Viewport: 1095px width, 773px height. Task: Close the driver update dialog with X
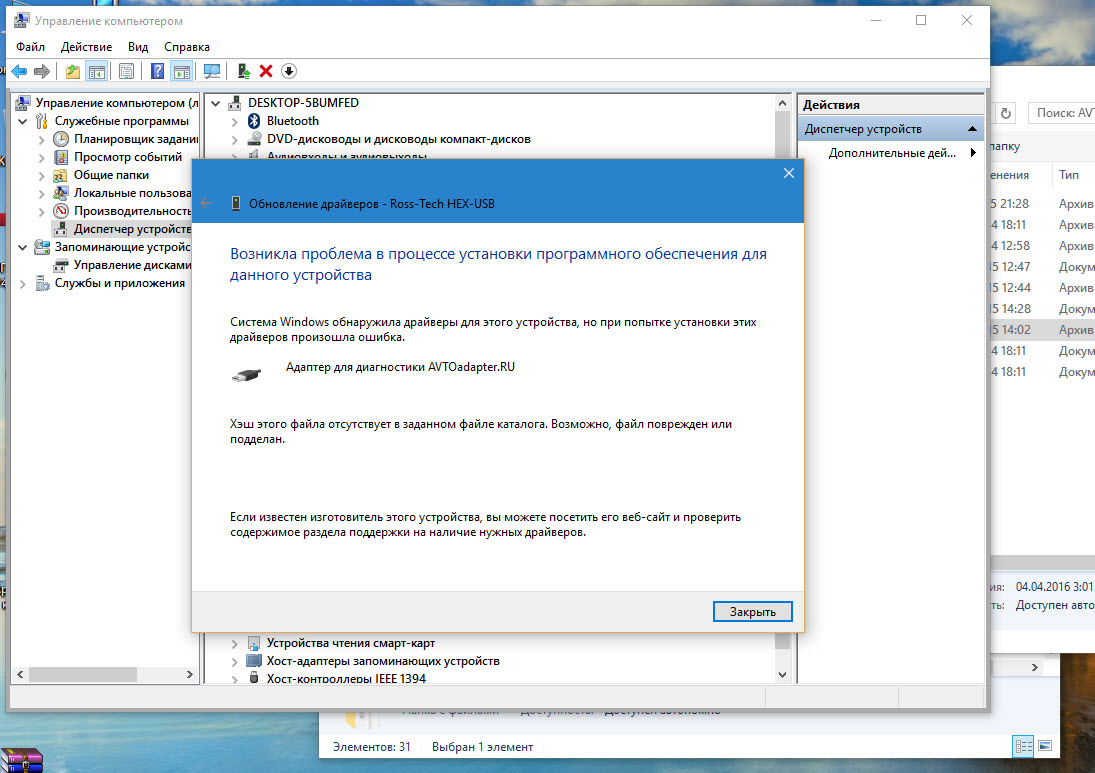tap(788, 173)
